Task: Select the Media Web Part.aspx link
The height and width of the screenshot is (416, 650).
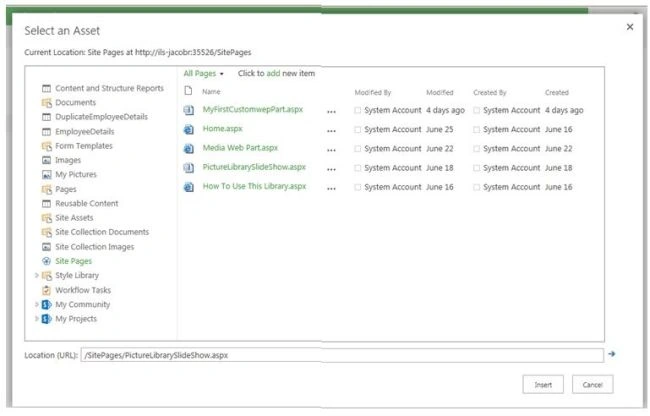Action: (x=240, y=148)
